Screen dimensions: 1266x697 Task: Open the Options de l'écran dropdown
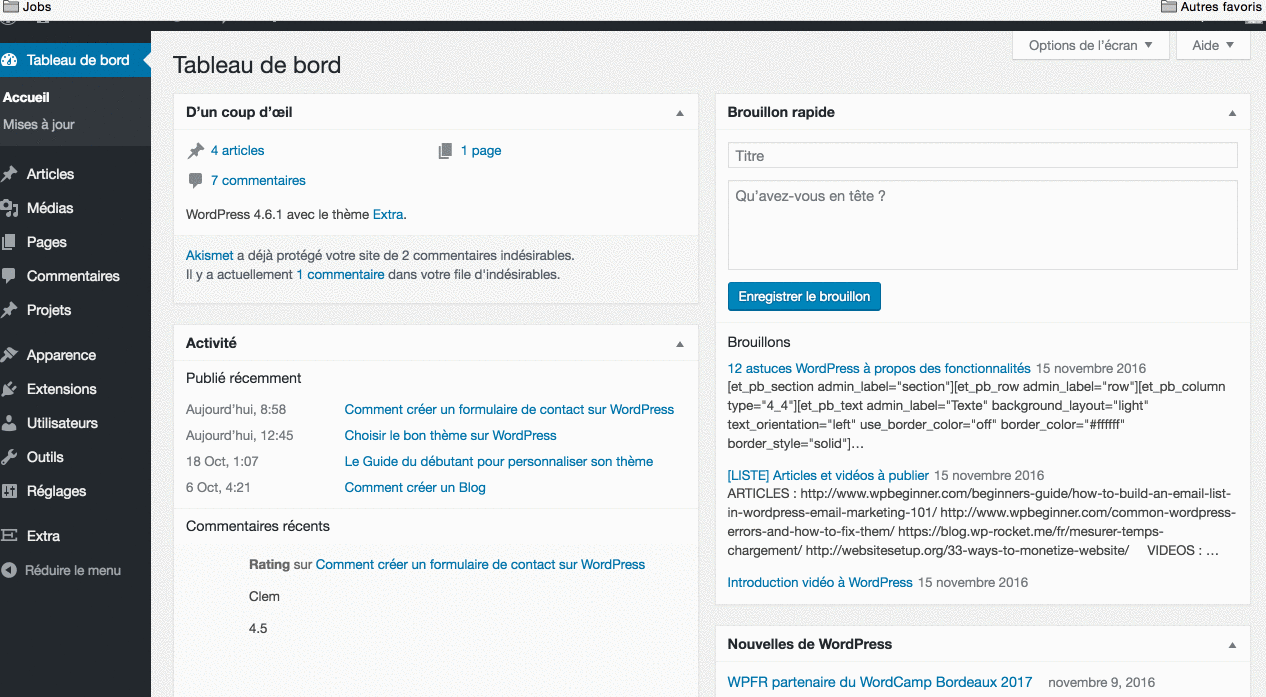(x=1090, y=45)
